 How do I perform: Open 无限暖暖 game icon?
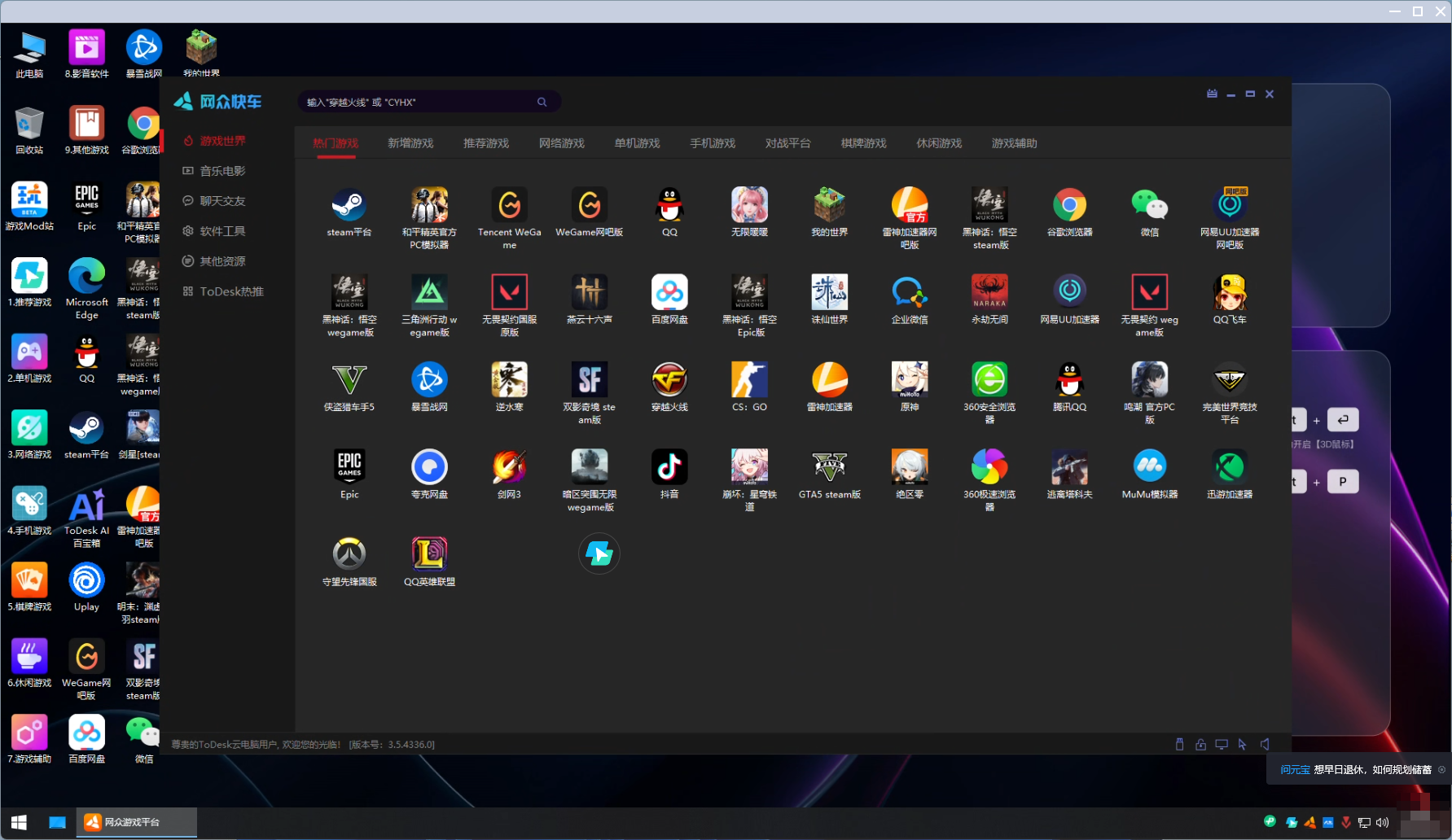(x=749, y=205)
